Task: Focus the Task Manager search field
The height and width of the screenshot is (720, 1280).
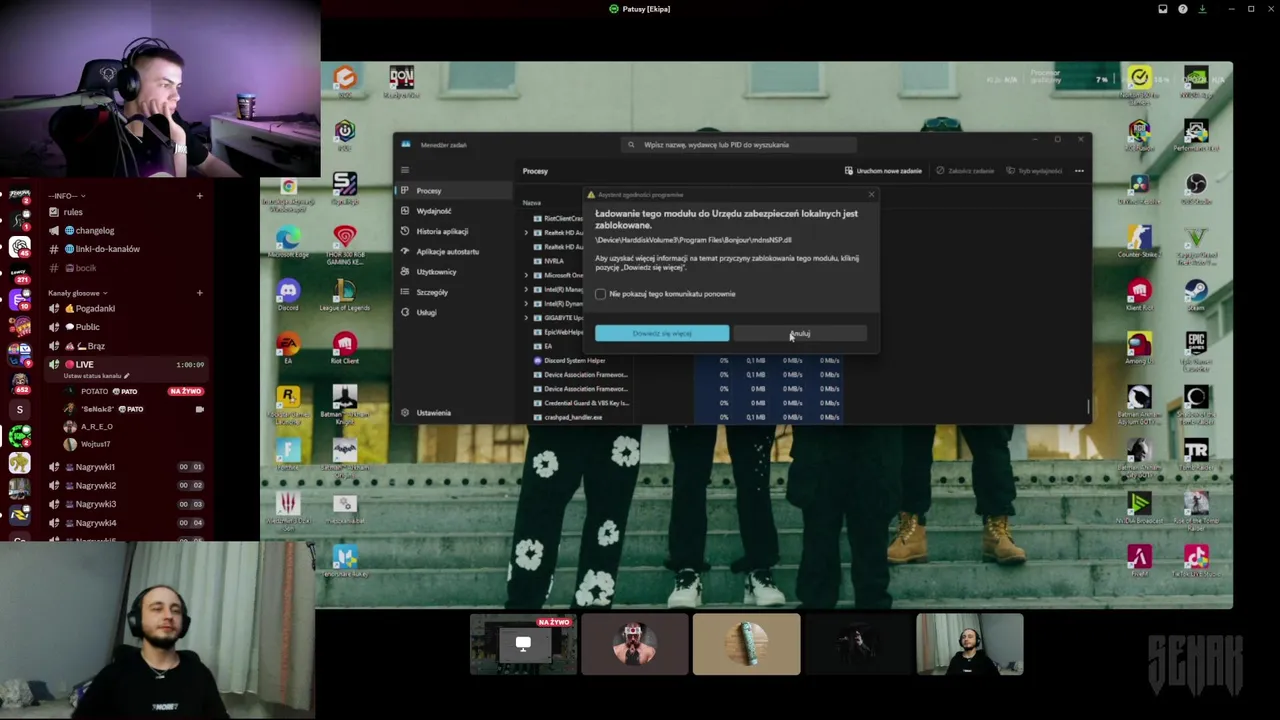Action: tap(740, 145)
